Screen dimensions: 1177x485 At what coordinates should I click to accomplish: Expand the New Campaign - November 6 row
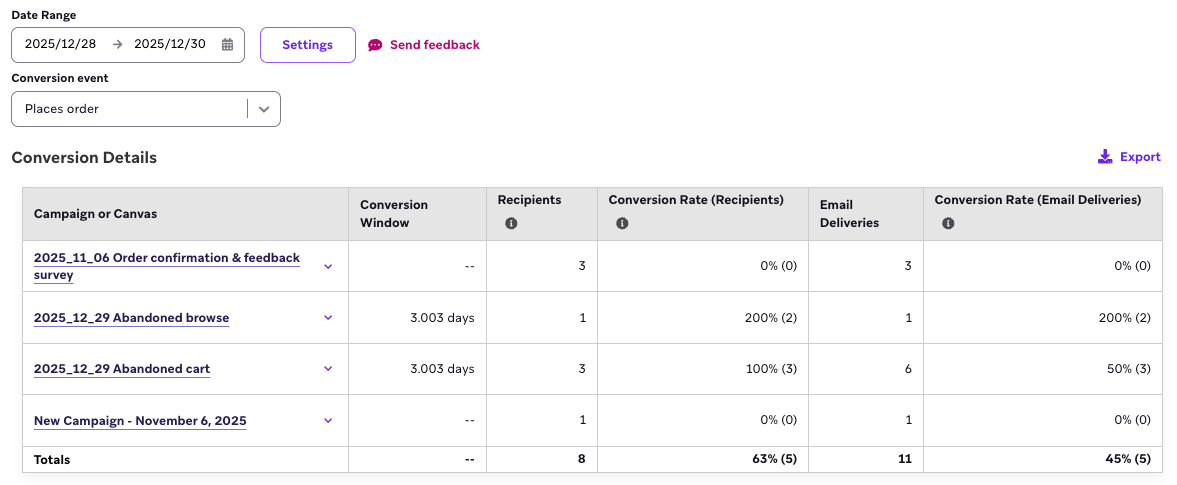tap(327, 421)
